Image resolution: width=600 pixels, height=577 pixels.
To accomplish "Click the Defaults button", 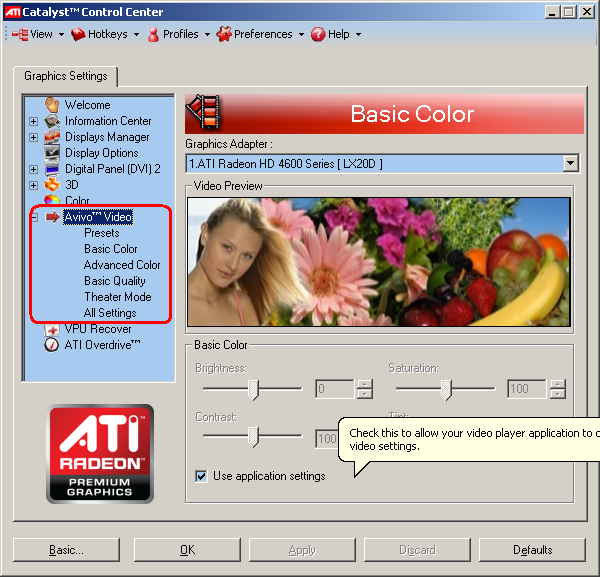I will pyautogui.click(x=532, y=550).
